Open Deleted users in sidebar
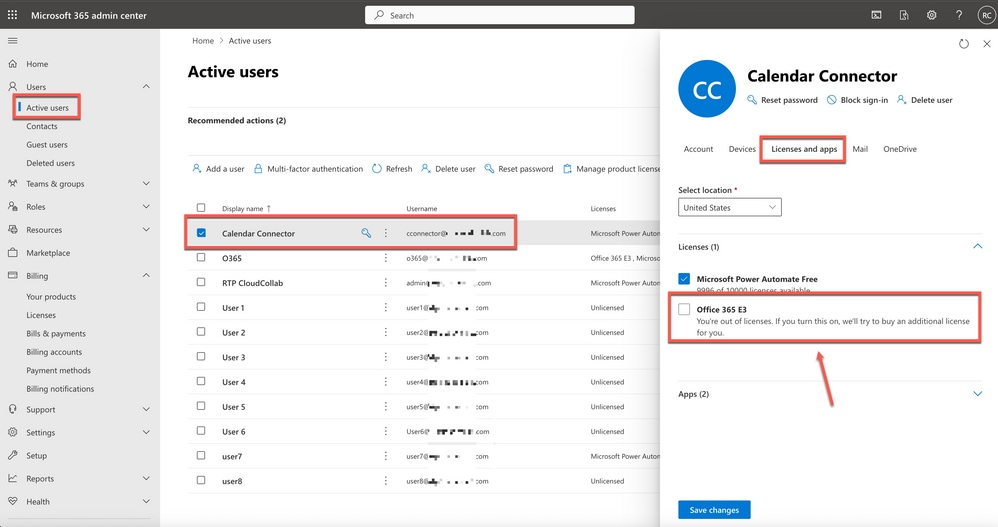 [x=50, y=163]
